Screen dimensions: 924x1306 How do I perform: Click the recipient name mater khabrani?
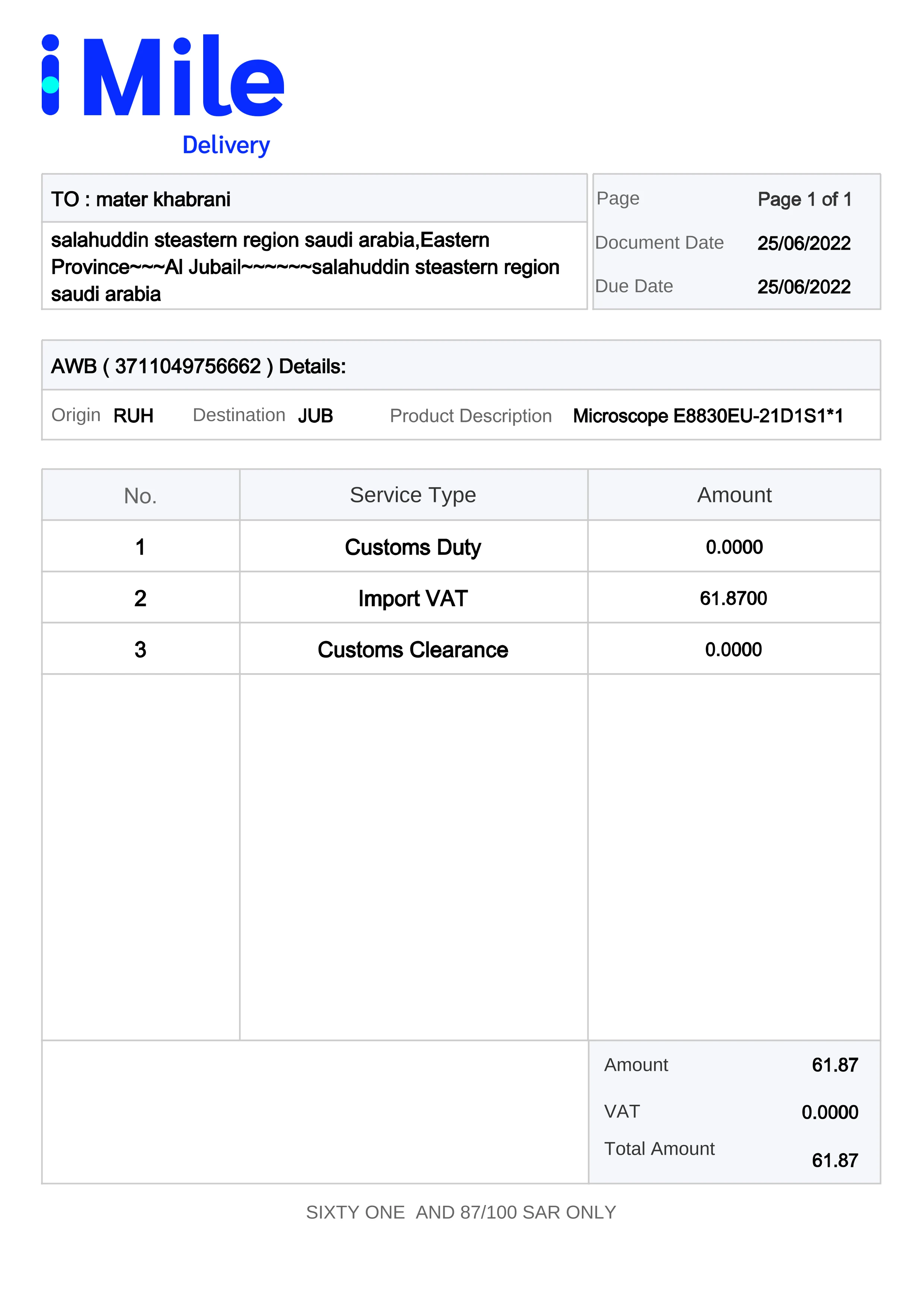point(163,200)
